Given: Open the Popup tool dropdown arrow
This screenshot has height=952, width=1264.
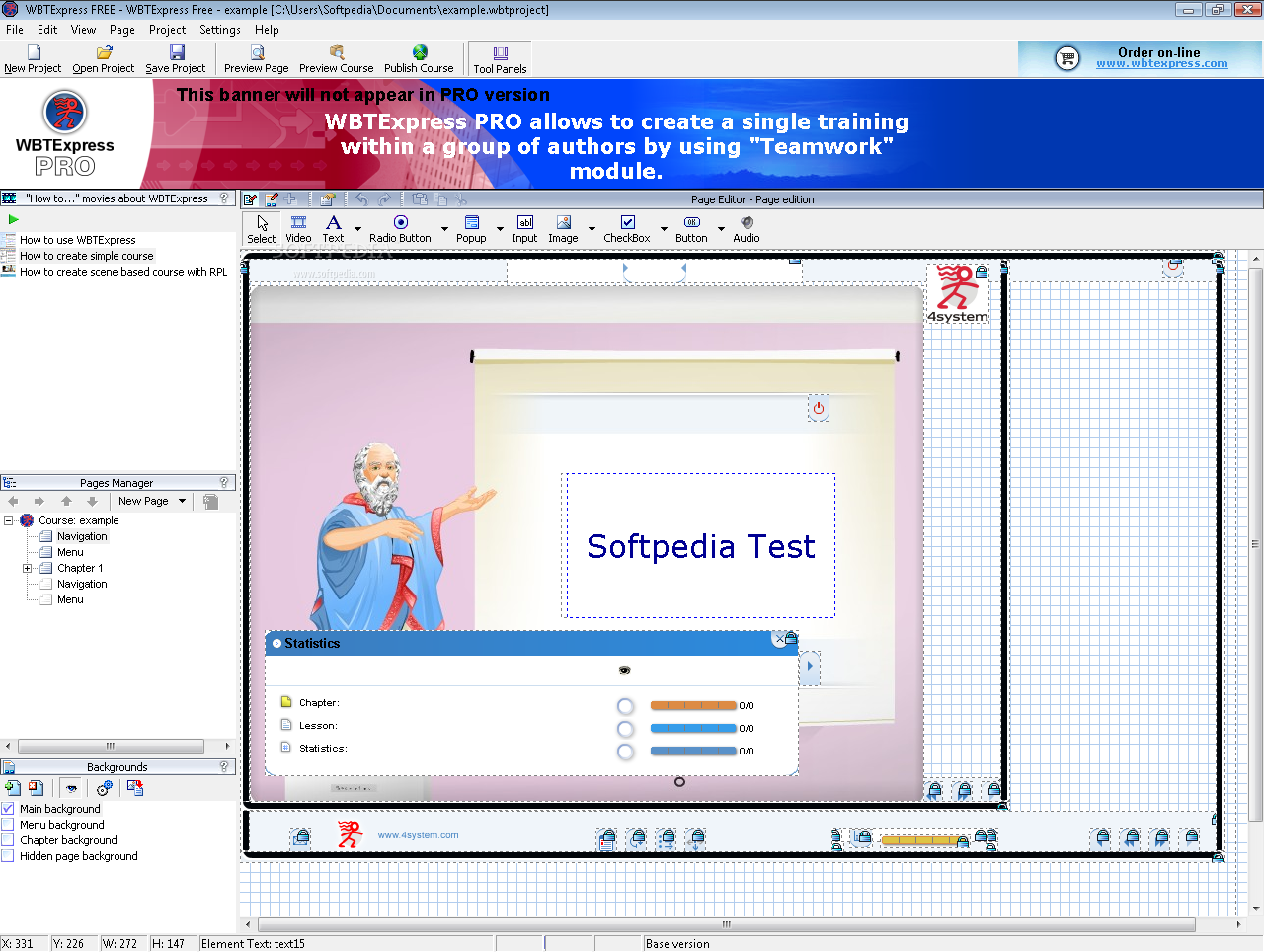Looking at the screenshot, I should 500,229.
